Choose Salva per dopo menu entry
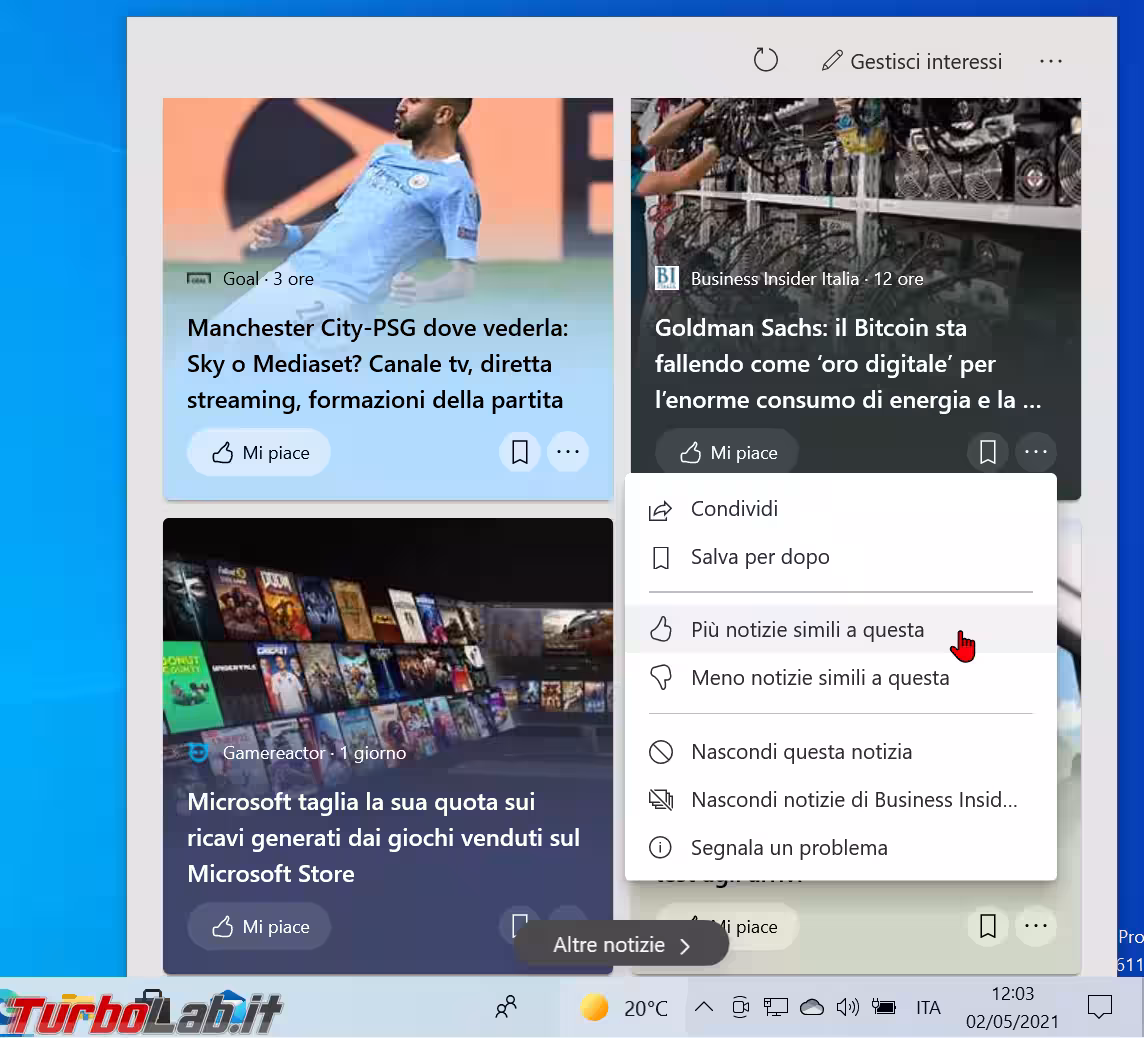Viewport: 1144px width, 1038px height. pyautogui.click(x=759, y=557)
